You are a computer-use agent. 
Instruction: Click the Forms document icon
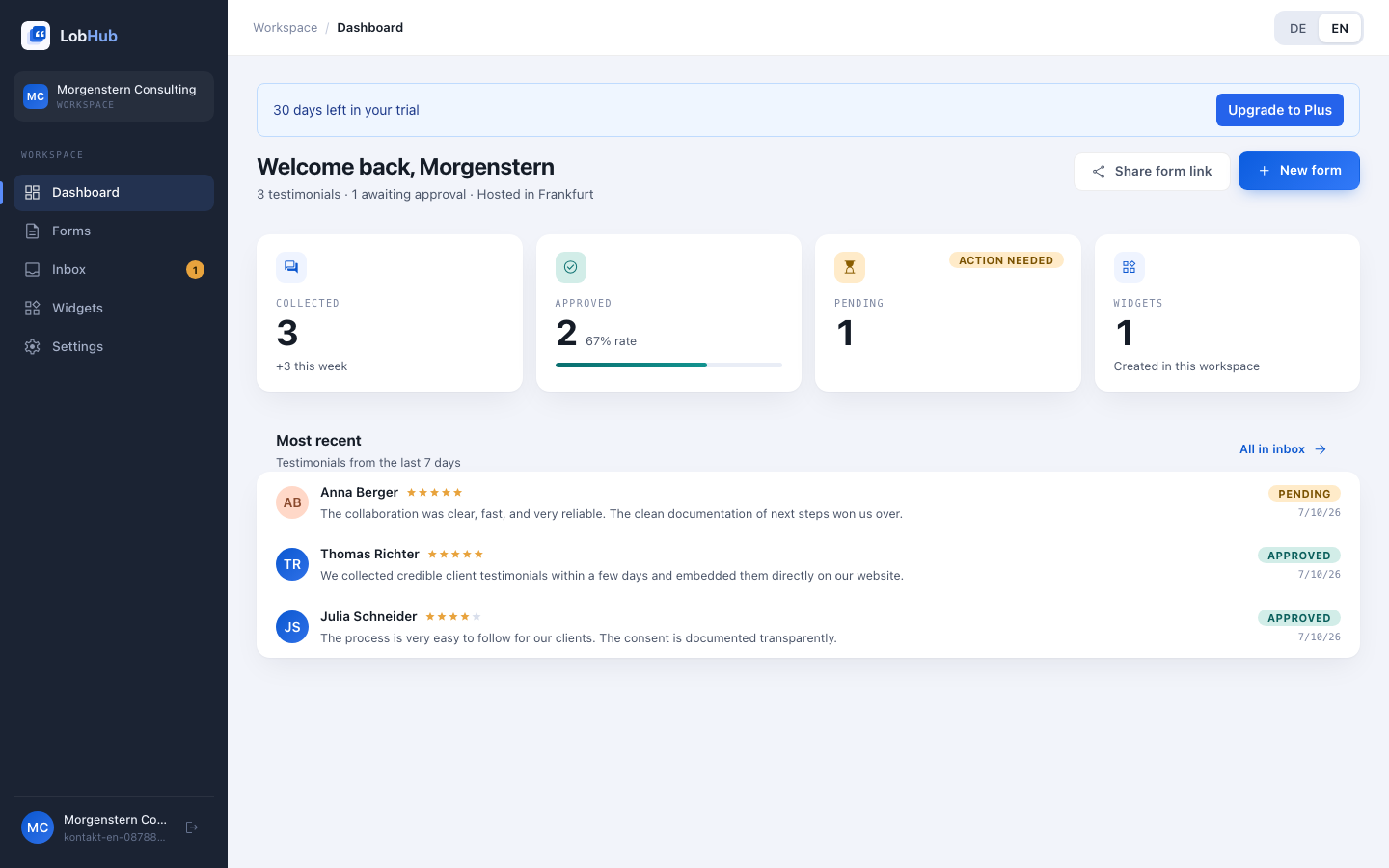click(33, 231)
